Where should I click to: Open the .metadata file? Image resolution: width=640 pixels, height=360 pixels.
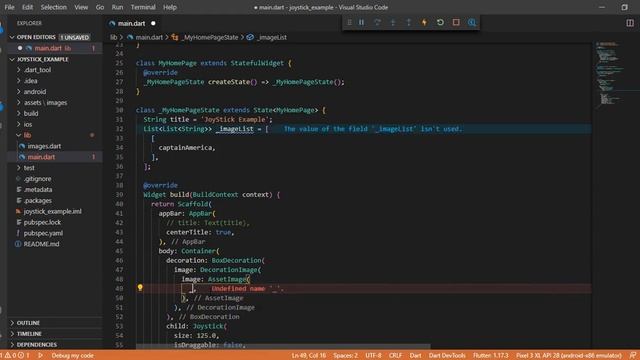point(38,190)
